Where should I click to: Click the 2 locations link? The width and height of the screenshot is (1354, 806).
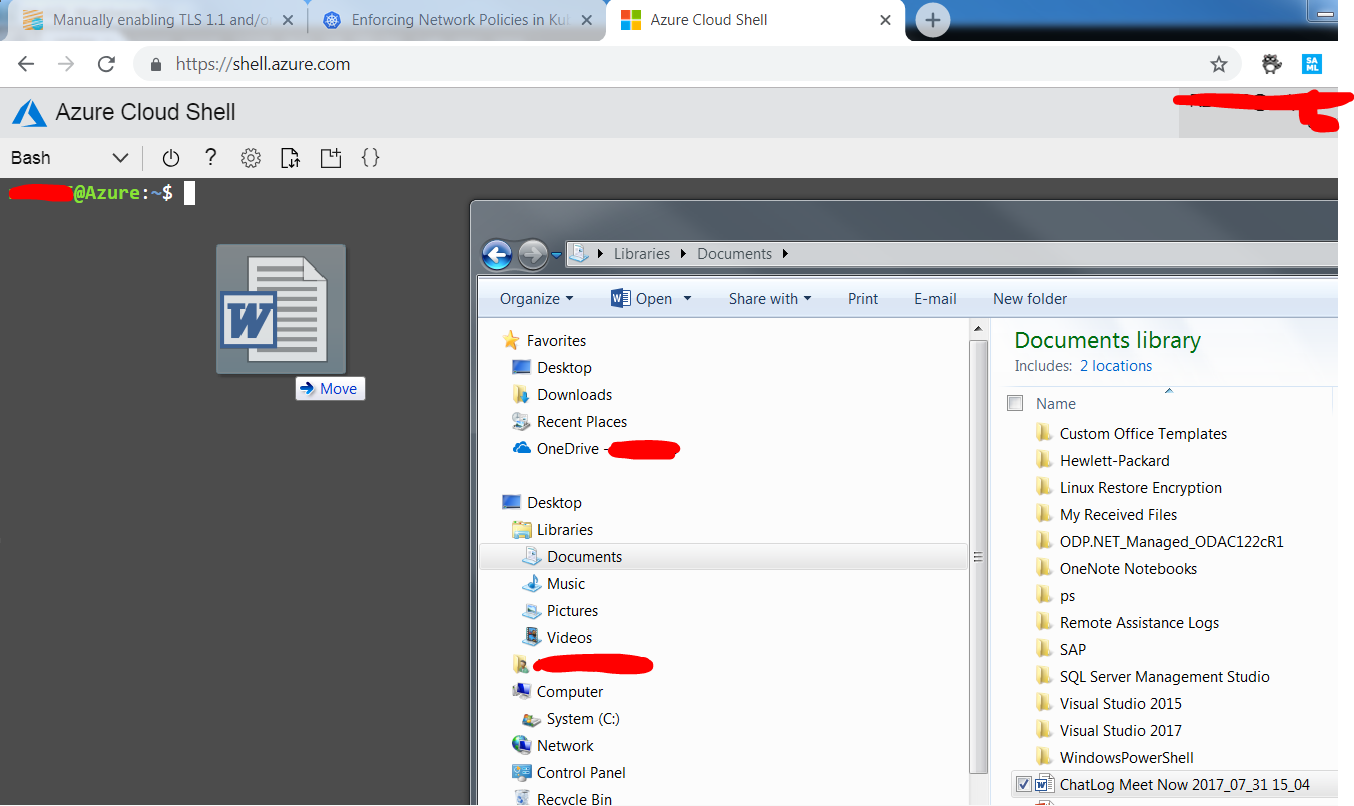pyautogui.click(x=1115, y=365)
